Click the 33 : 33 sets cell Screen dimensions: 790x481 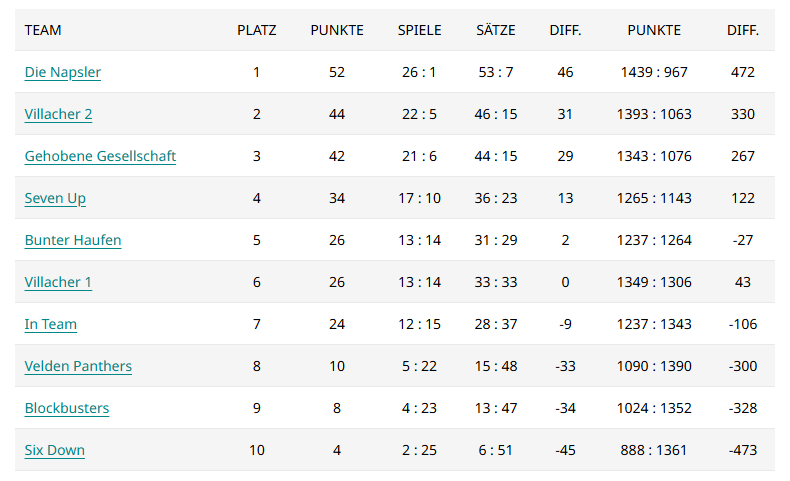coord(496,282)
